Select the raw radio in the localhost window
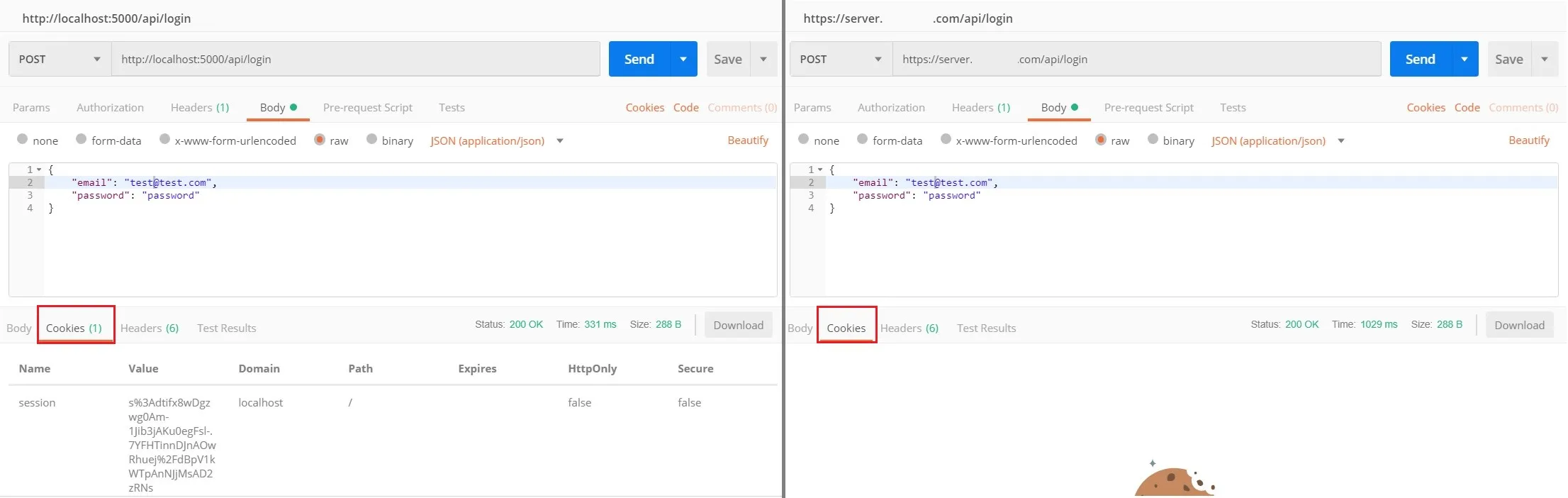This screenshot has height=498, width=1568. 320,140
